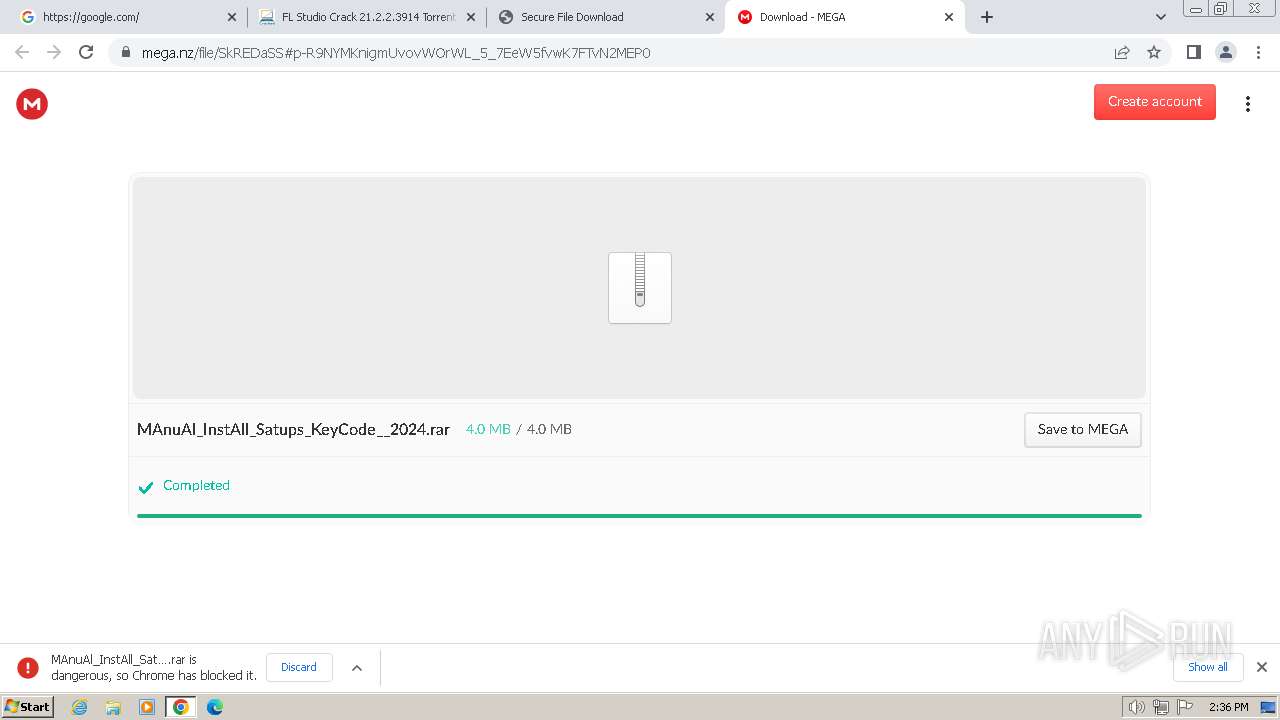Launch Internet Explorer from taskbar
The width and height of the screenshot is (1280, 720).
(80, 707)
